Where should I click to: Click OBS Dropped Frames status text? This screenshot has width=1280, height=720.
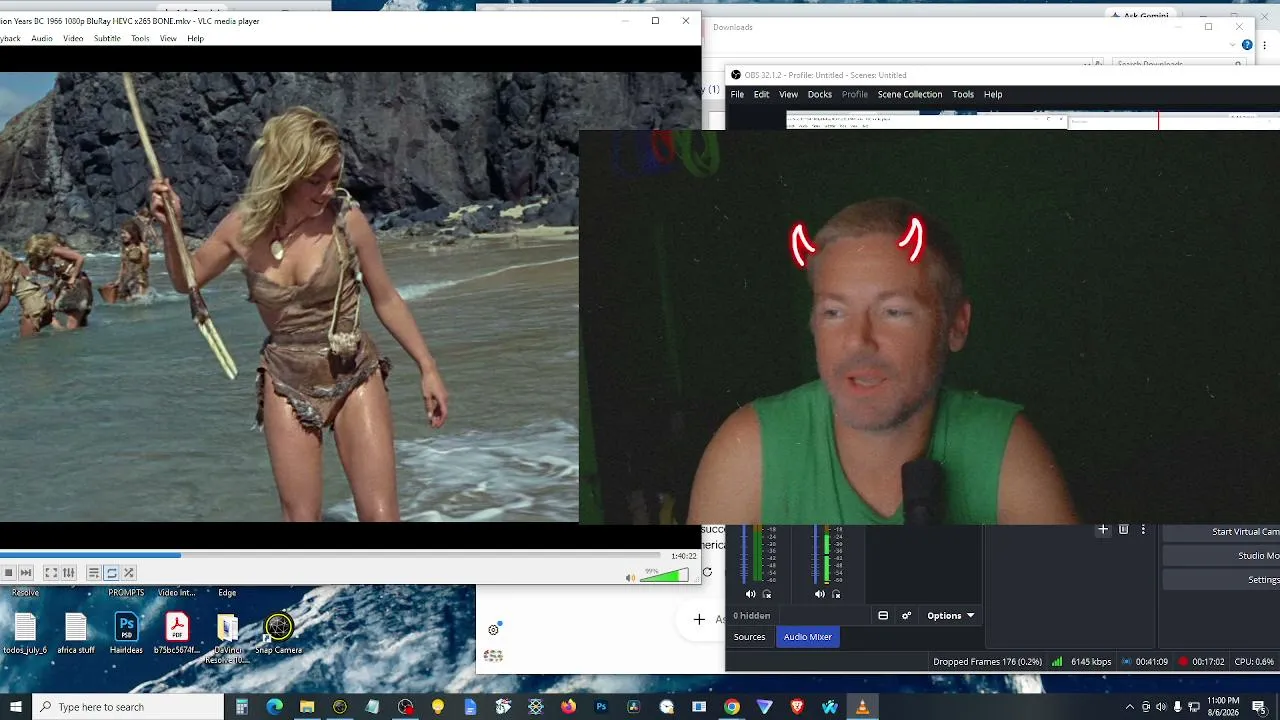pos(987,662)
